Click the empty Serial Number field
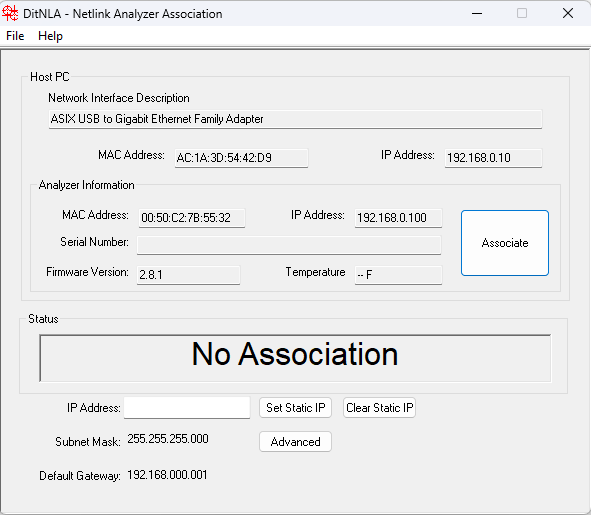This screenshot has height=515, width=591. coord(289,245)
